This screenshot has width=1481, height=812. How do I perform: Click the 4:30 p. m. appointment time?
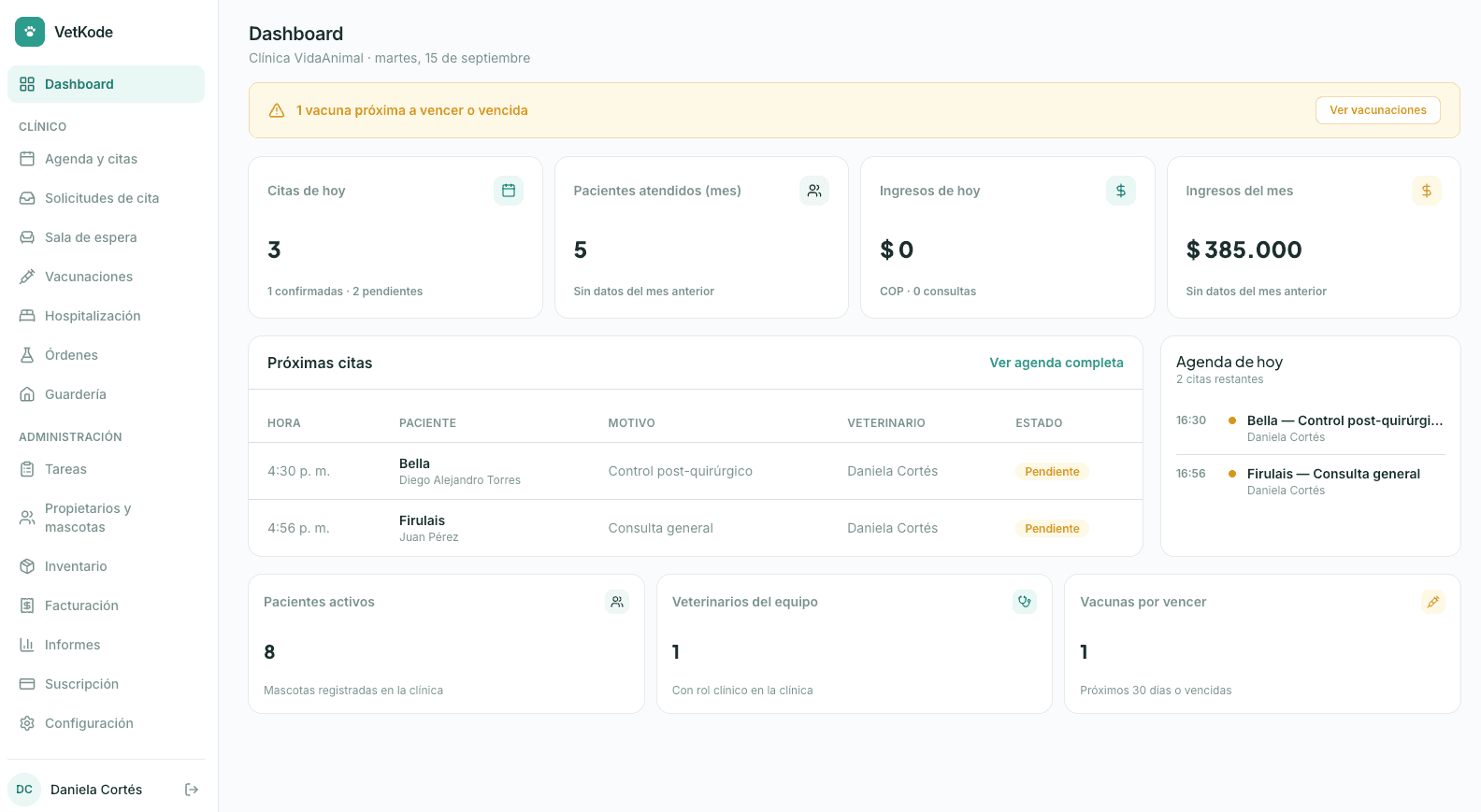[x=298, y=471]
